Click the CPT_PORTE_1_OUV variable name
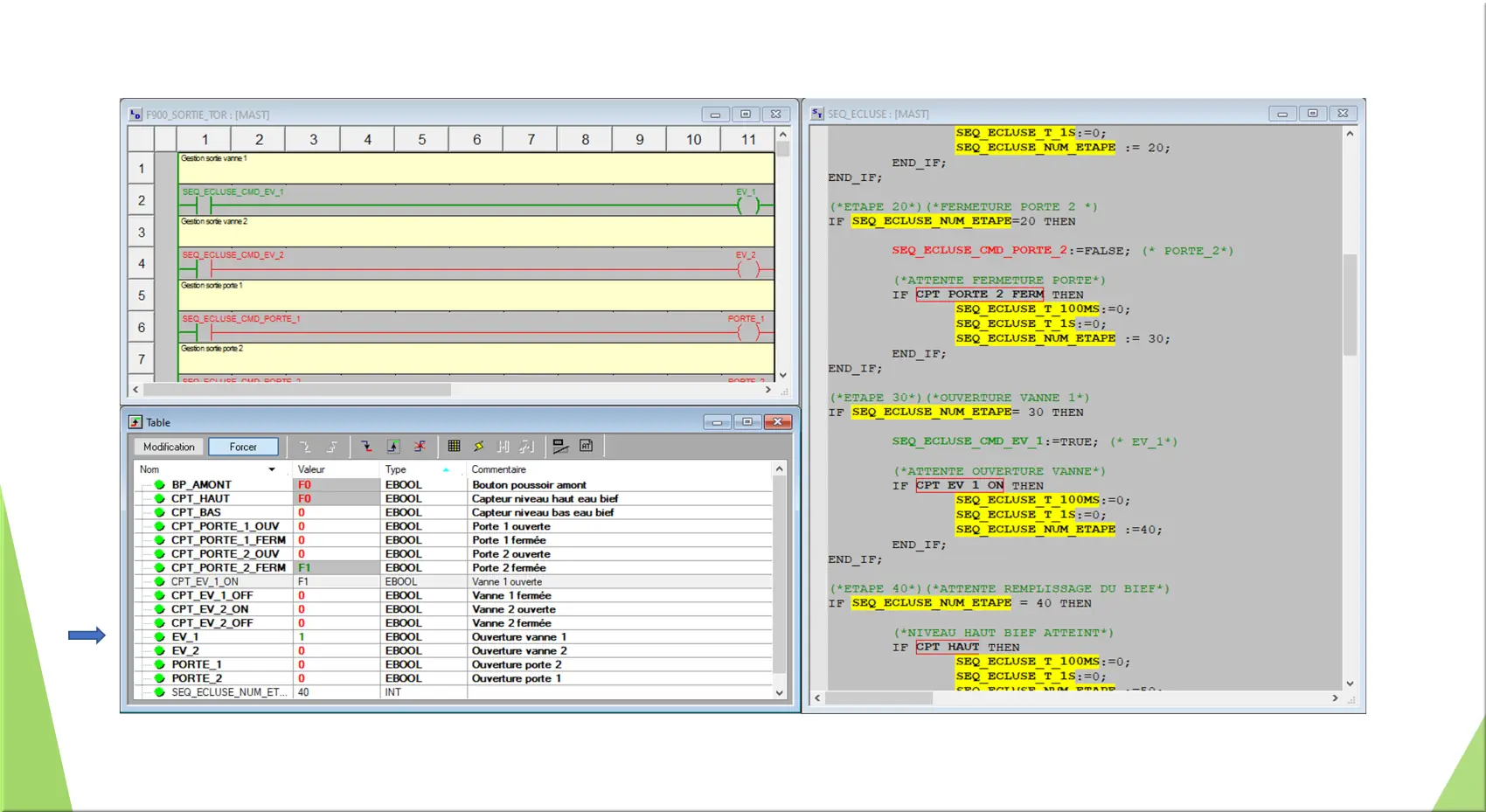This screenshot has width=1486, height=812. [225, 526]
